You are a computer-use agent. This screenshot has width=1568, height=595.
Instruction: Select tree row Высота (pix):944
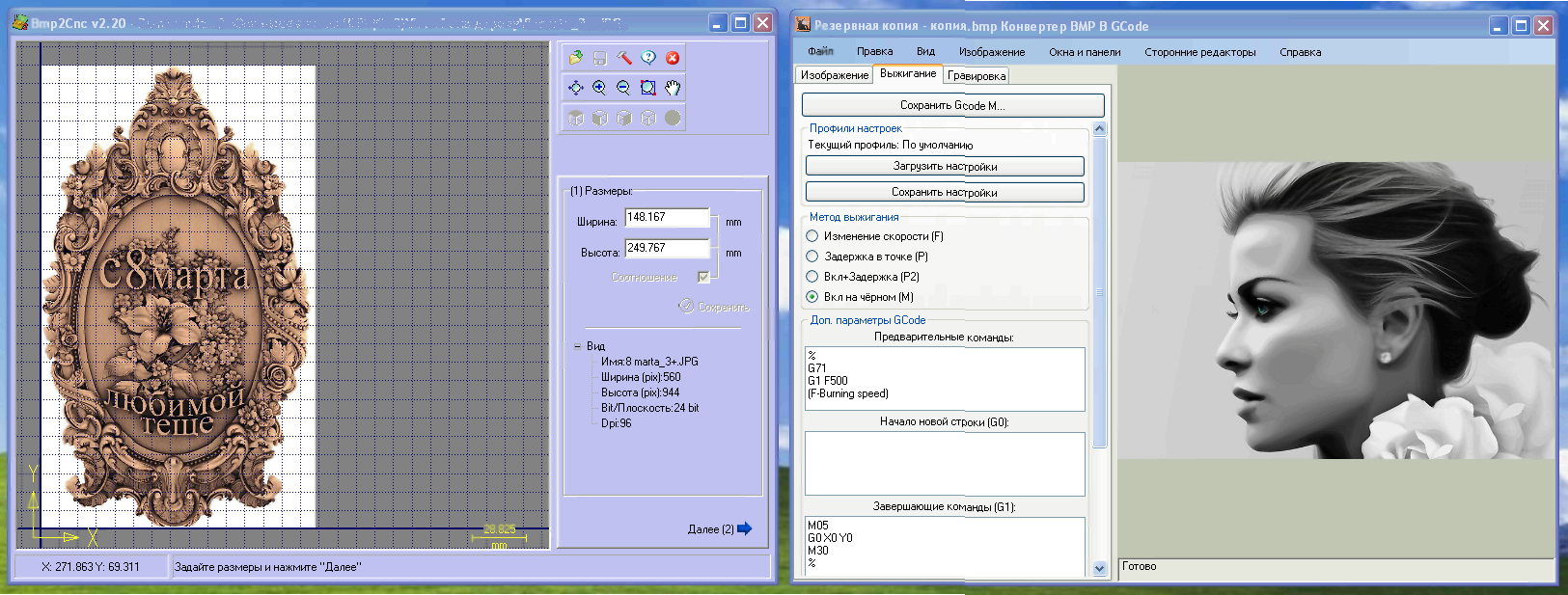[x=640, y=392]
